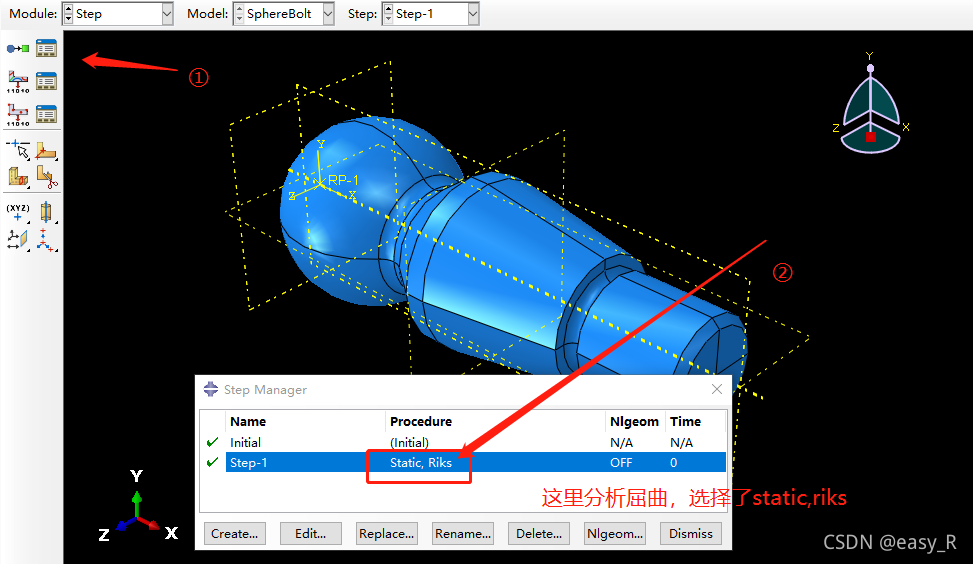Click the Static, Riks procedure cell
The width and height of the screenshot is (973, 564).
coord(421,462)
